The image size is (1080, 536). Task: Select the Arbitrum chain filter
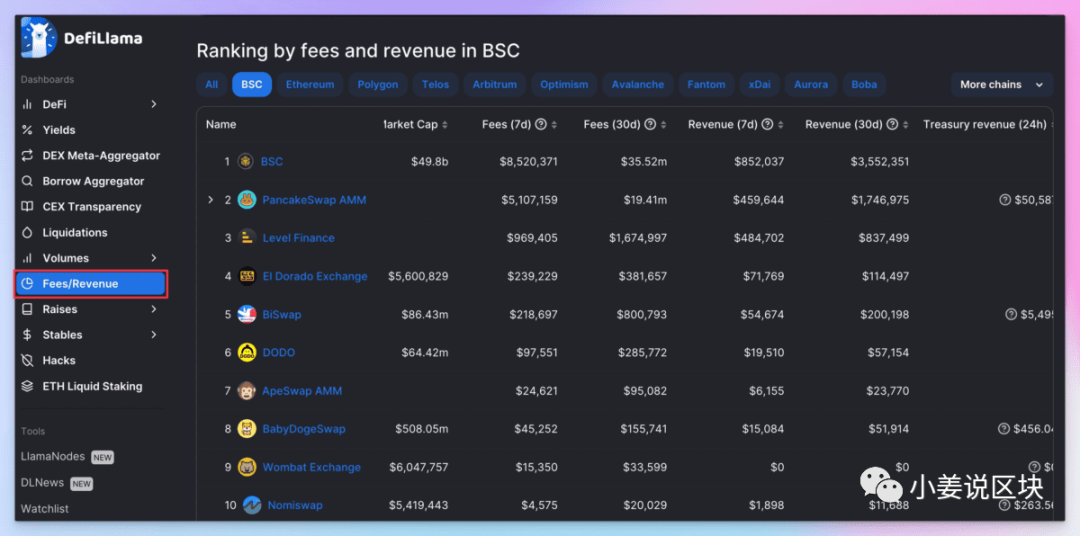(495, 85)
